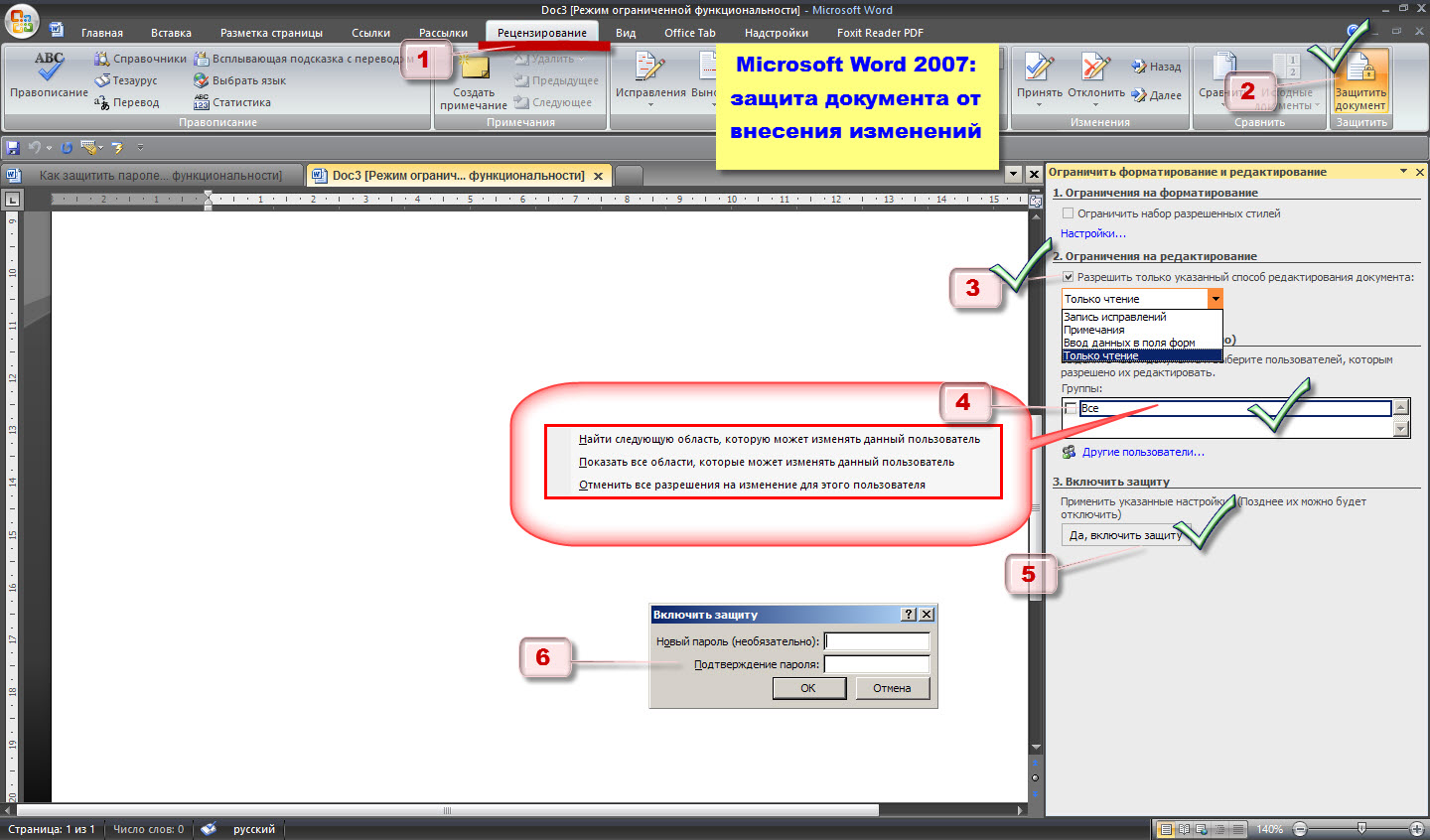Open the Только чтение editing type dropdown
The image size is (1430, 840).
click(x=1215, y=299)
